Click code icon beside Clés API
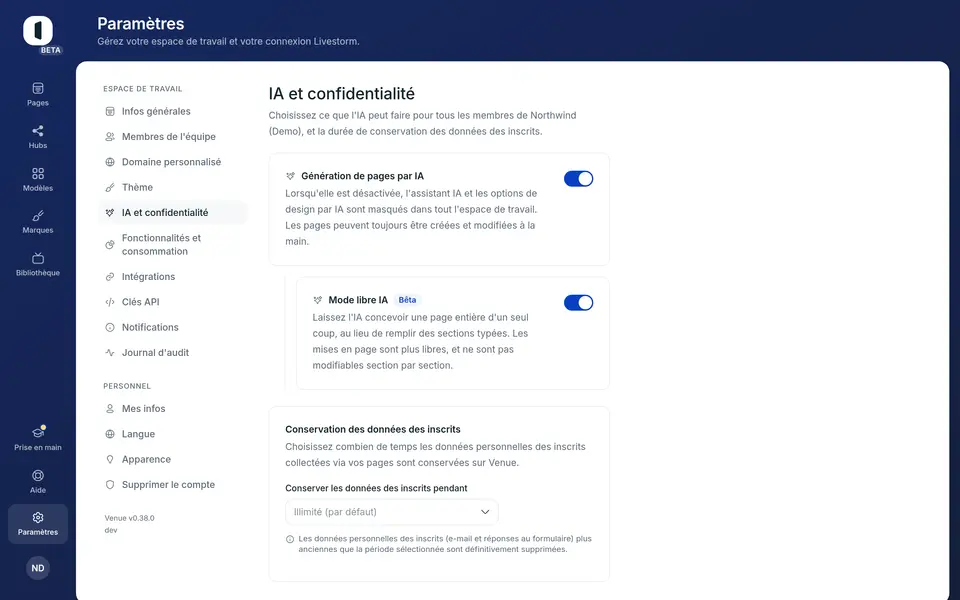This screenshot has width=960, height=600. pos(110,302)
